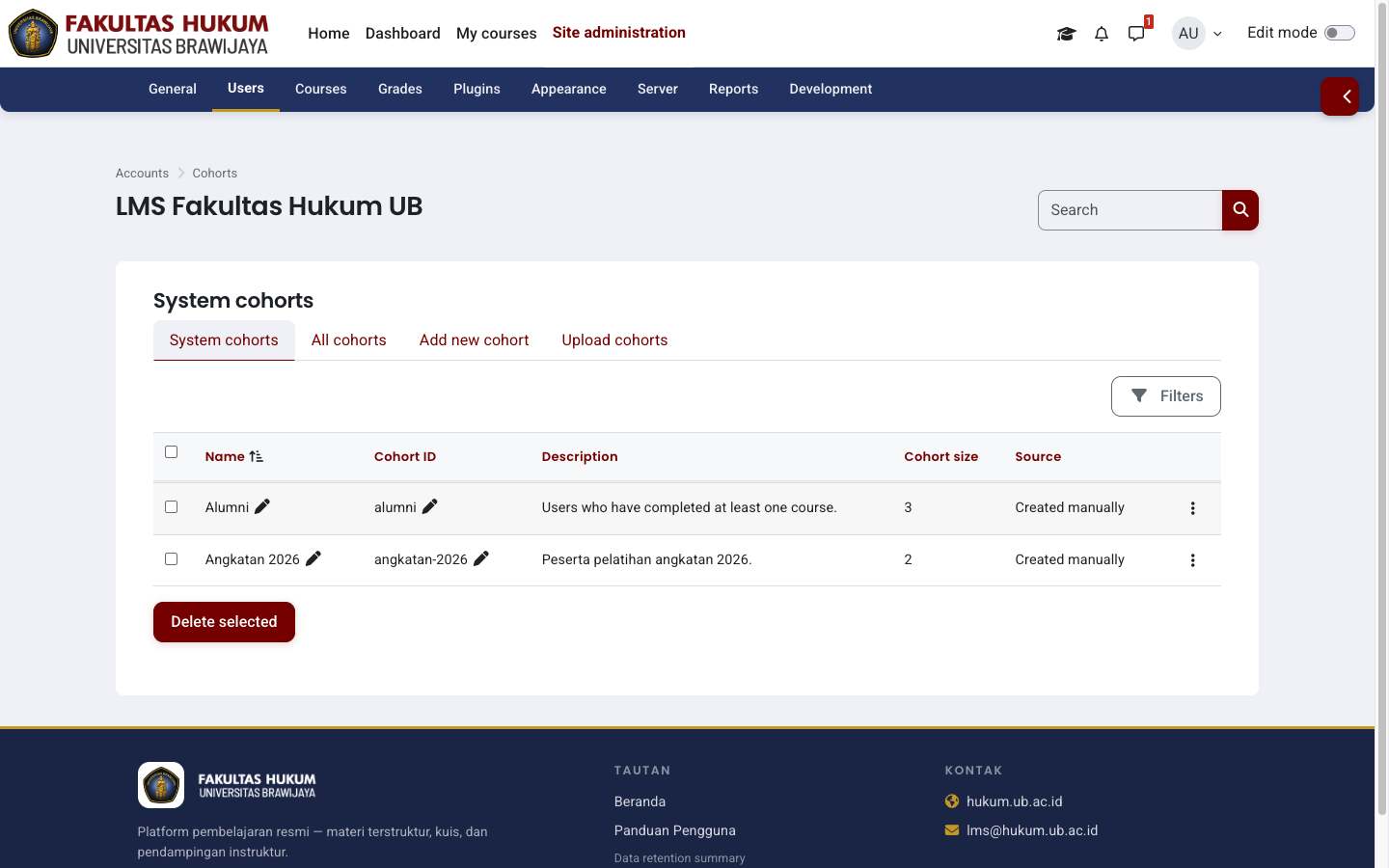The width and height of the screenshot is (1389, 868).
Task: Open the messages chat icon
Action: pos(1137,34)
